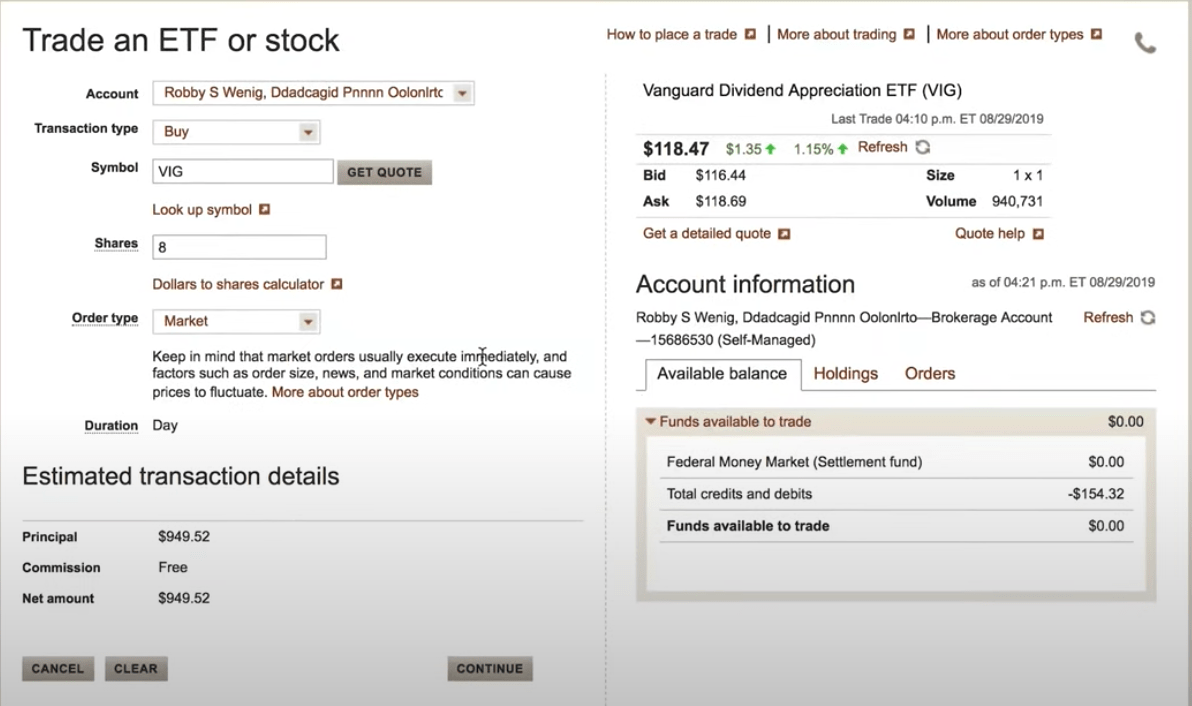Click the Commission value Free
Image resolution: width=1192 pixels, height=706 pixels.
(x=173, y=567)
